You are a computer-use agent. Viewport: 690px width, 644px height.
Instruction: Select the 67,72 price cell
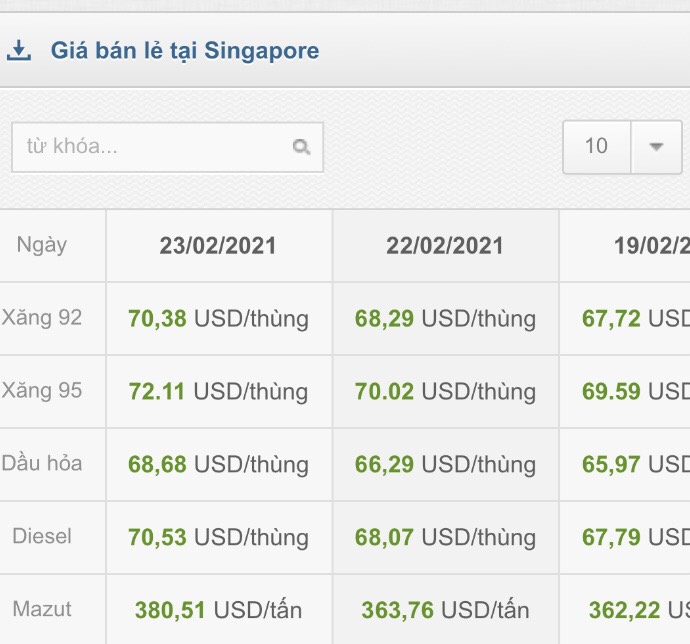625,318
